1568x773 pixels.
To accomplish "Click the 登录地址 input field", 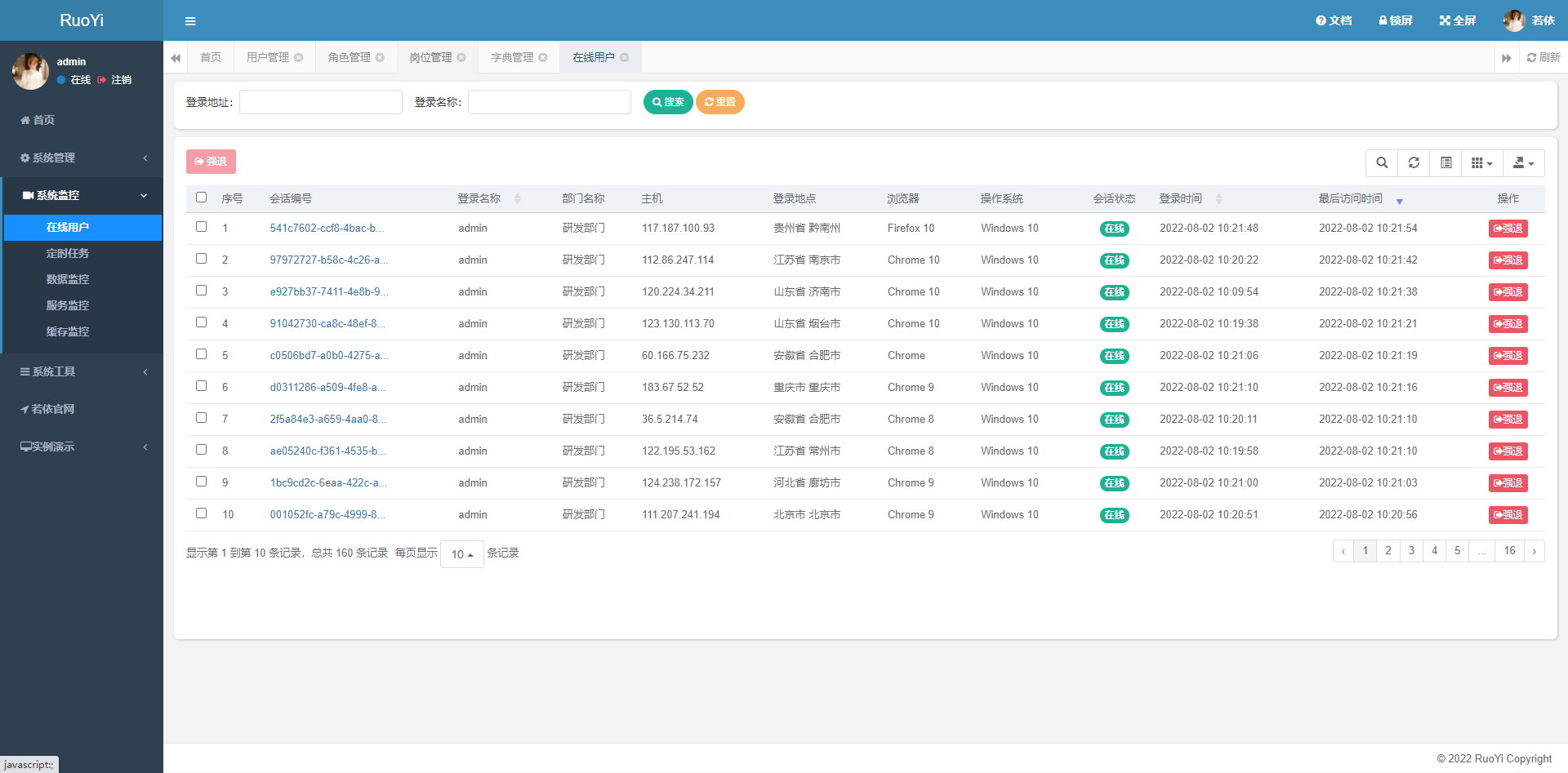I will [x=320, y=102].
